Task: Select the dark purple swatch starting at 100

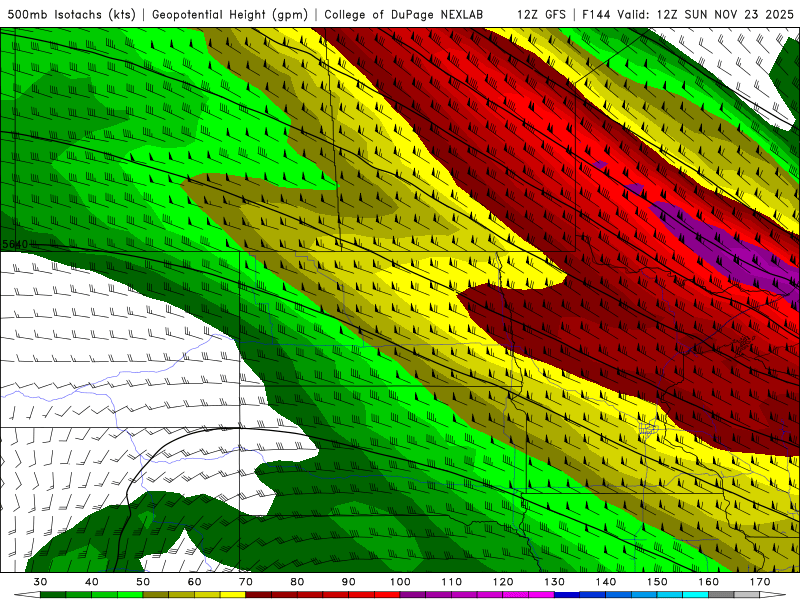Action: tap(413, 594)
